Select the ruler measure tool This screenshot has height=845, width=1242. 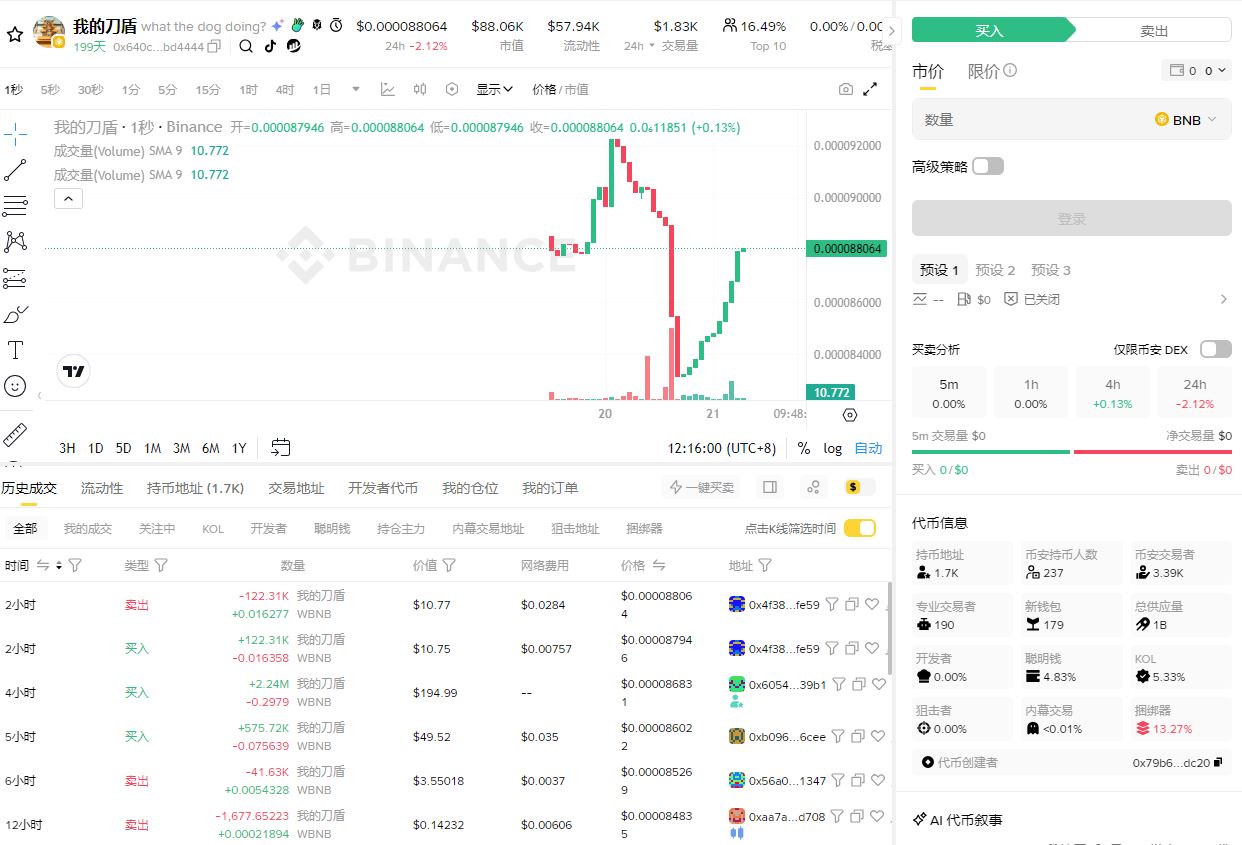tap(15, 435)
